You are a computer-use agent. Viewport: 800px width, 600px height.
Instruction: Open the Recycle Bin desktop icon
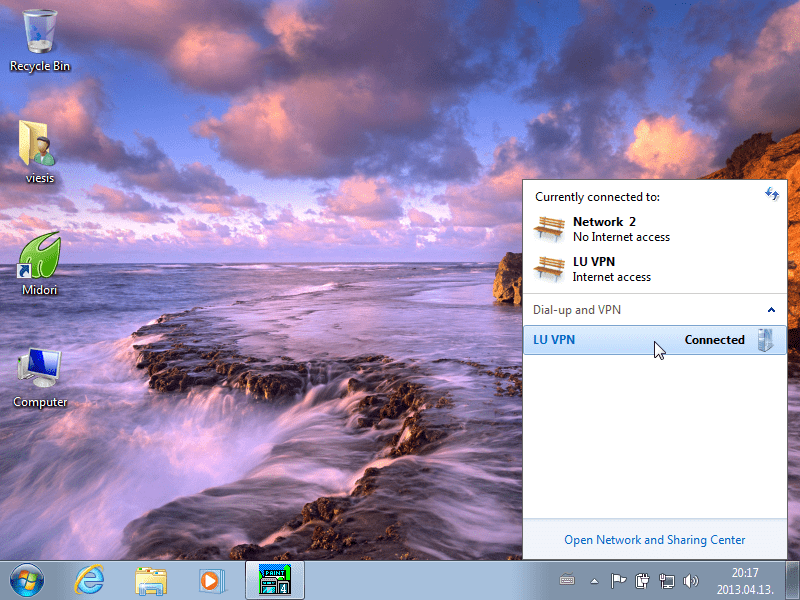click(x=40, y=42)
